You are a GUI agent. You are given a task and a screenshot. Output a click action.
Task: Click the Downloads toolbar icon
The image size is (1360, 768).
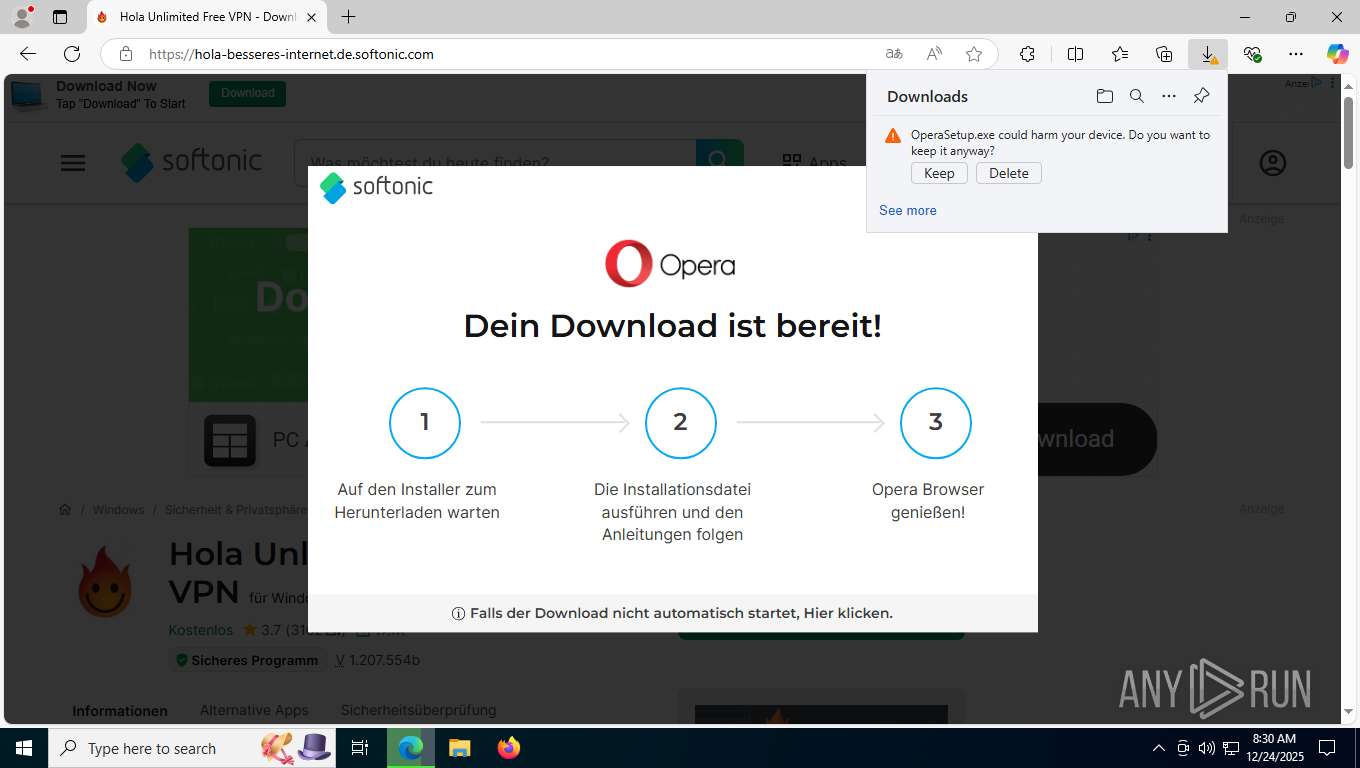(x=1208, y=54)
